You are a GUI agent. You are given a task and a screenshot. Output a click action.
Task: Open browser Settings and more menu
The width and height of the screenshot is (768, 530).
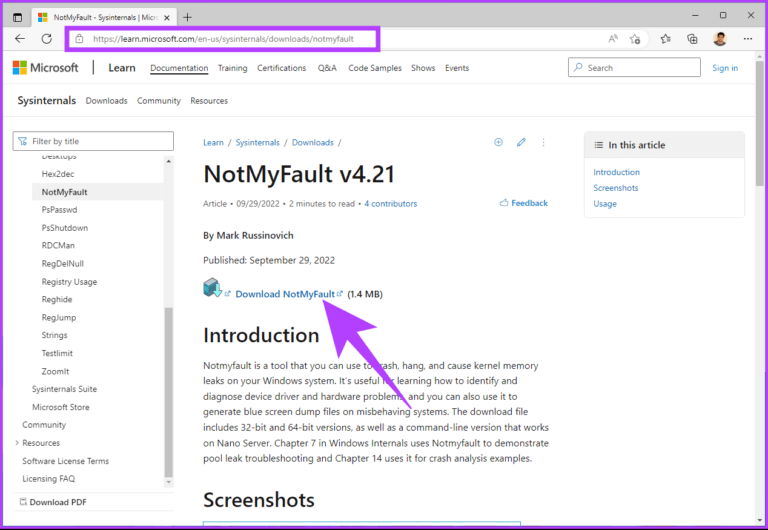tap(747, 39)
